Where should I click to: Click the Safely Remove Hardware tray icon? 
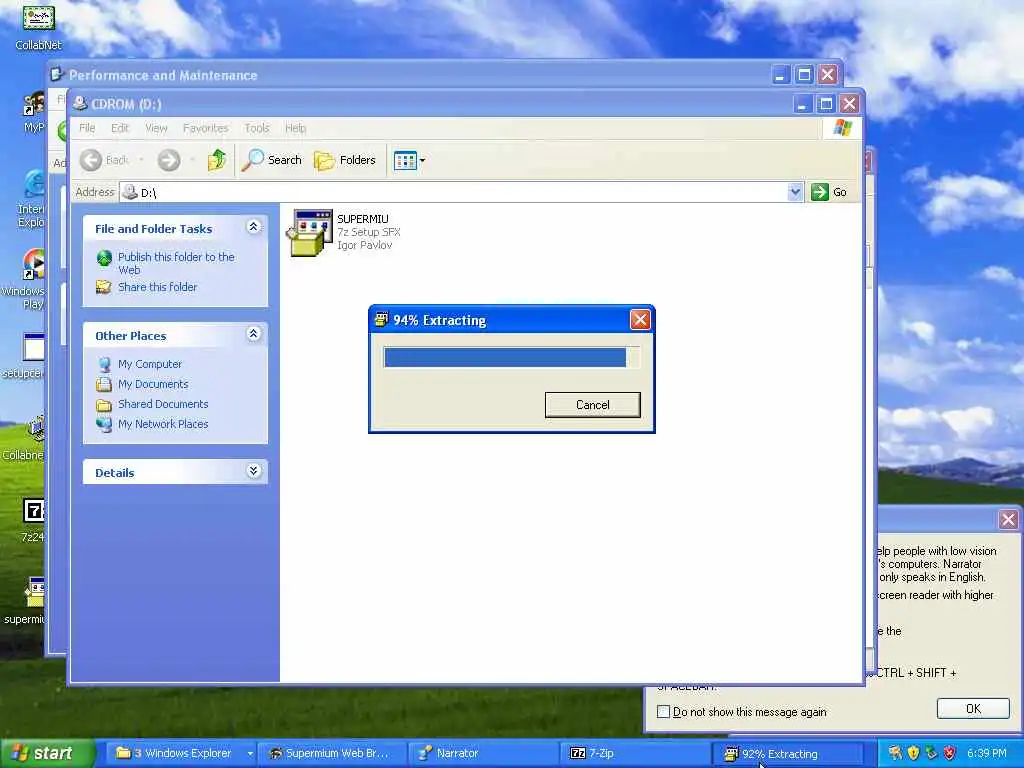[931, 753]
